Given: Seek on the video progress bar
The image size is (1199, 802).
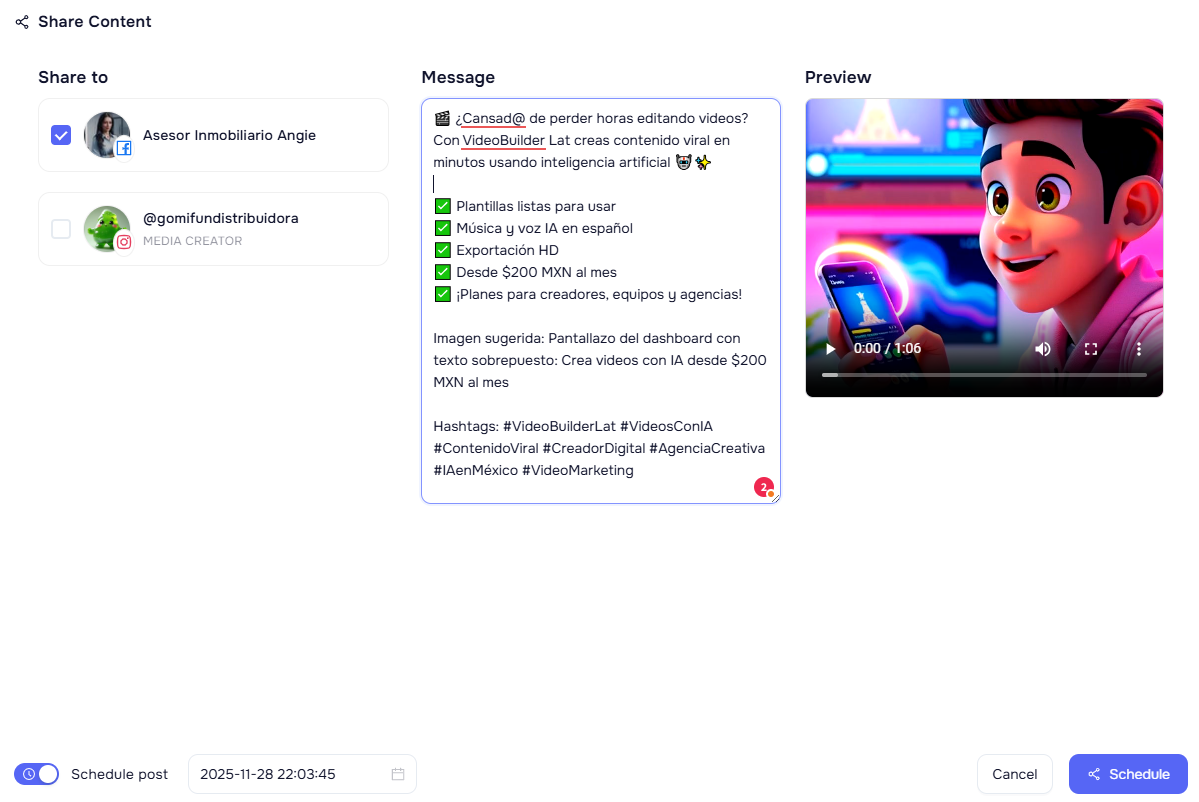Looking at the screenshot, I should pyautogui.click(x=984, y=375).
